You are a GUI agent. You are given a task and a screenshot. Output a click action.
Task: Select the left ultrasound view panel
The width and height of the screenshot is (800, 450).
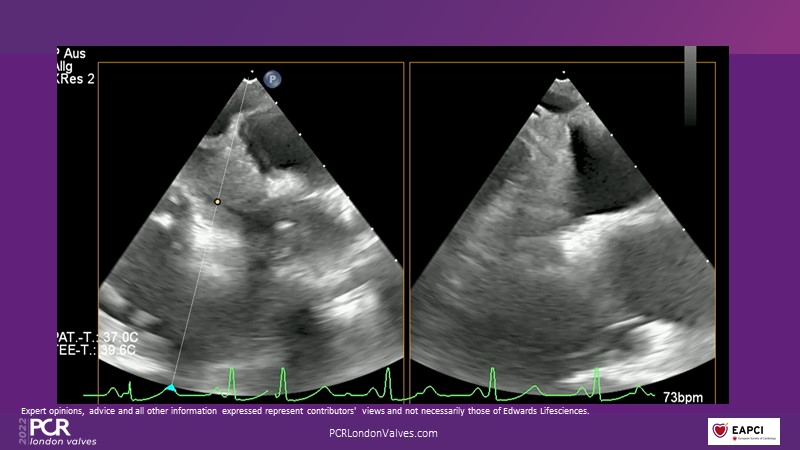coord(250,230)
